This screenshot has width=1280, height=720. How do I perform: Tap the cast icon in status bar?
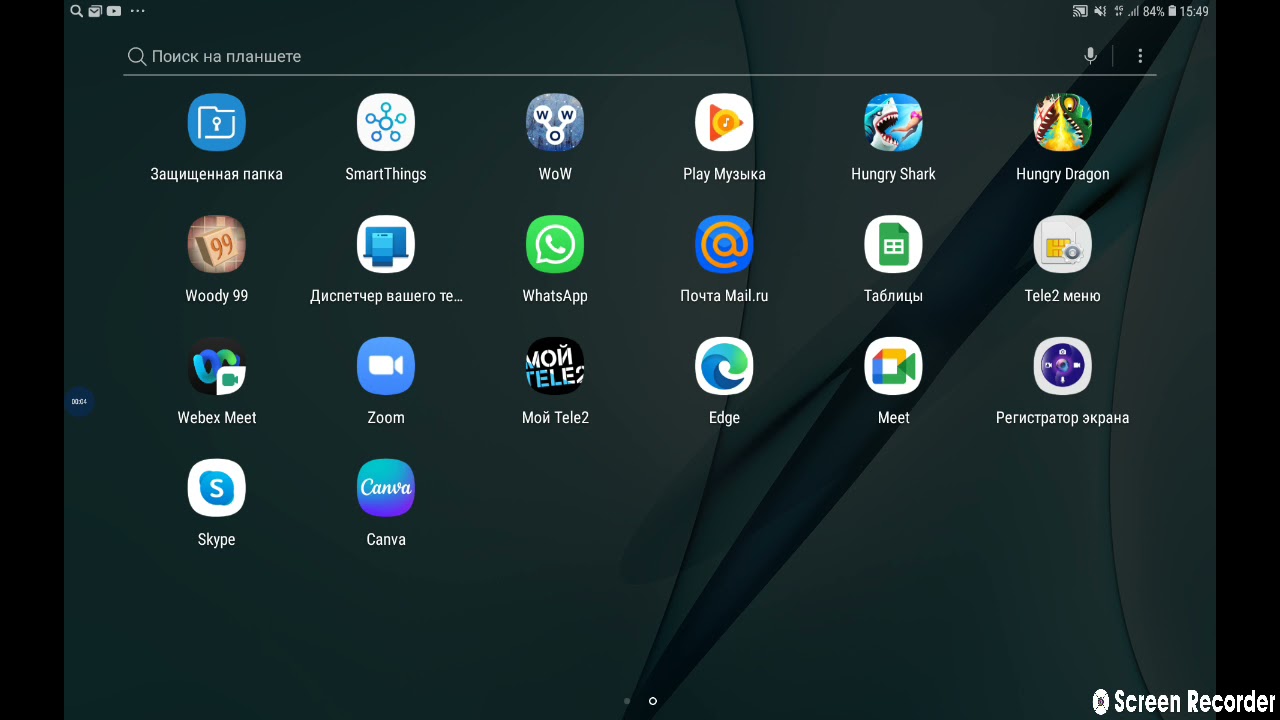pyautogui.click(x=1080, y=12)
